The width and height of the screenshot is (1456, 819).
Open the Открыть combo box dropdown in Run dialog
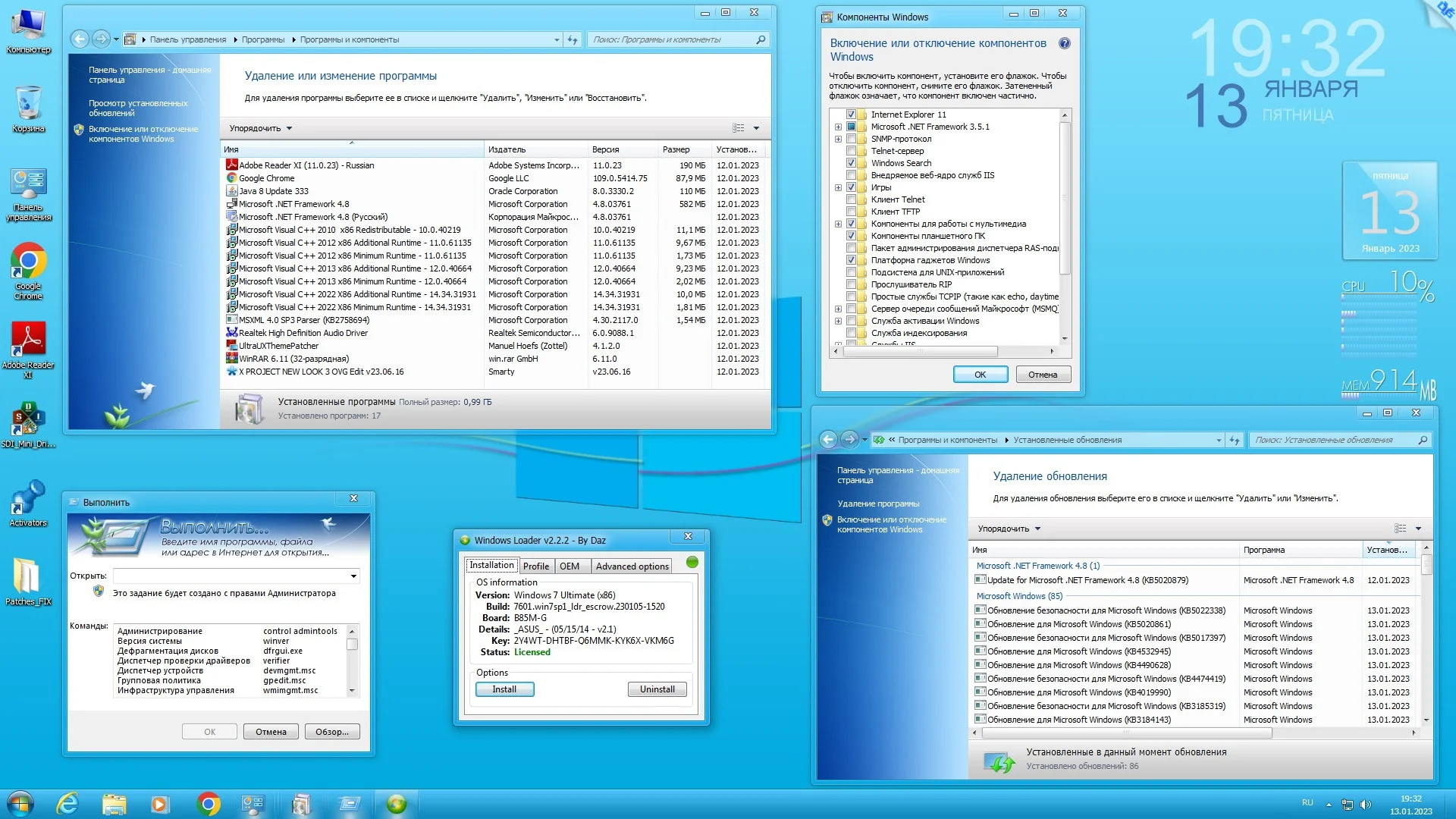click(x=353, y=576)
